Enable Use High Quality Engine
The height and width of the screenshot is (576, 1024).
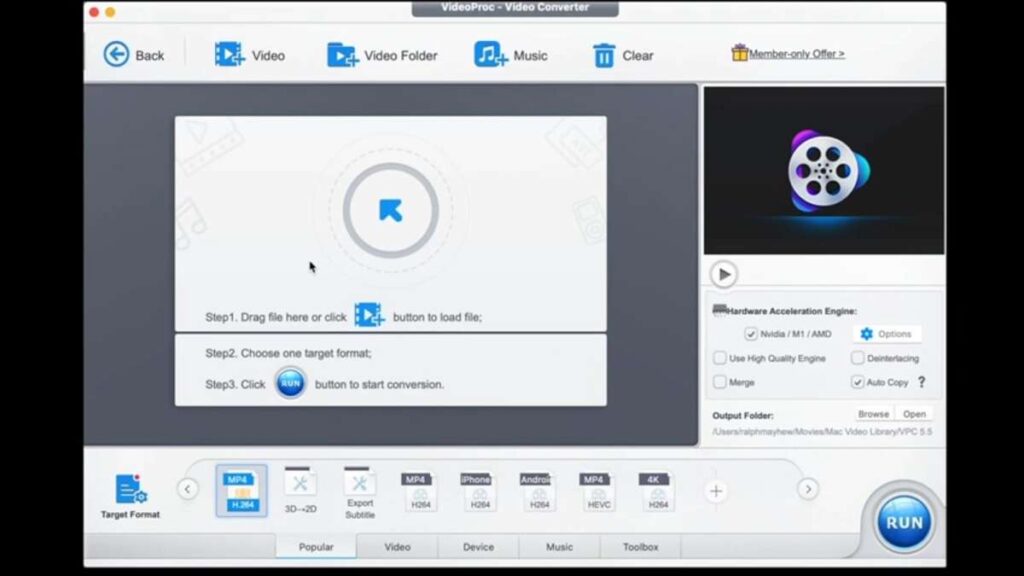720,358
